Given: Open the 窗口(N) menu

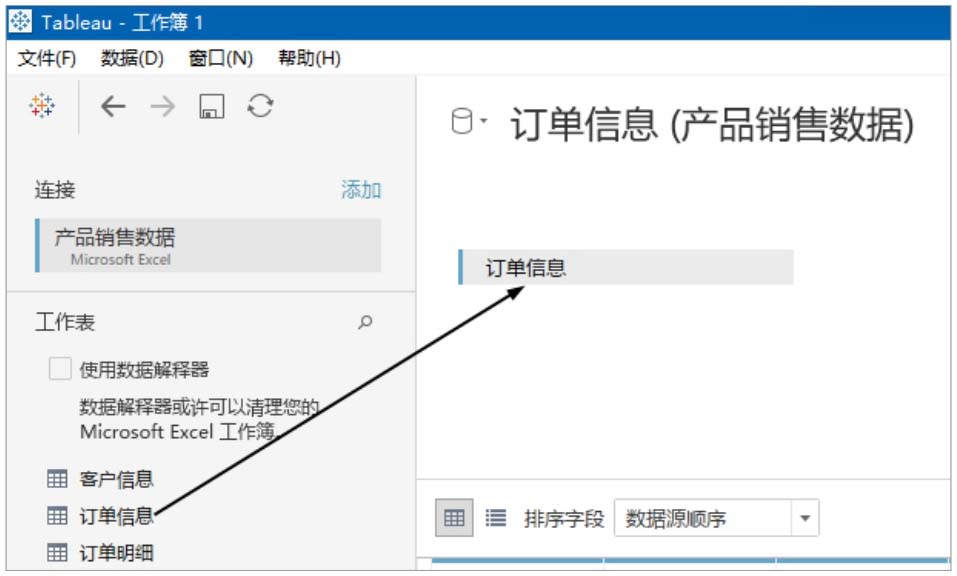Looking at the screenshot, I should pos(221,58).
